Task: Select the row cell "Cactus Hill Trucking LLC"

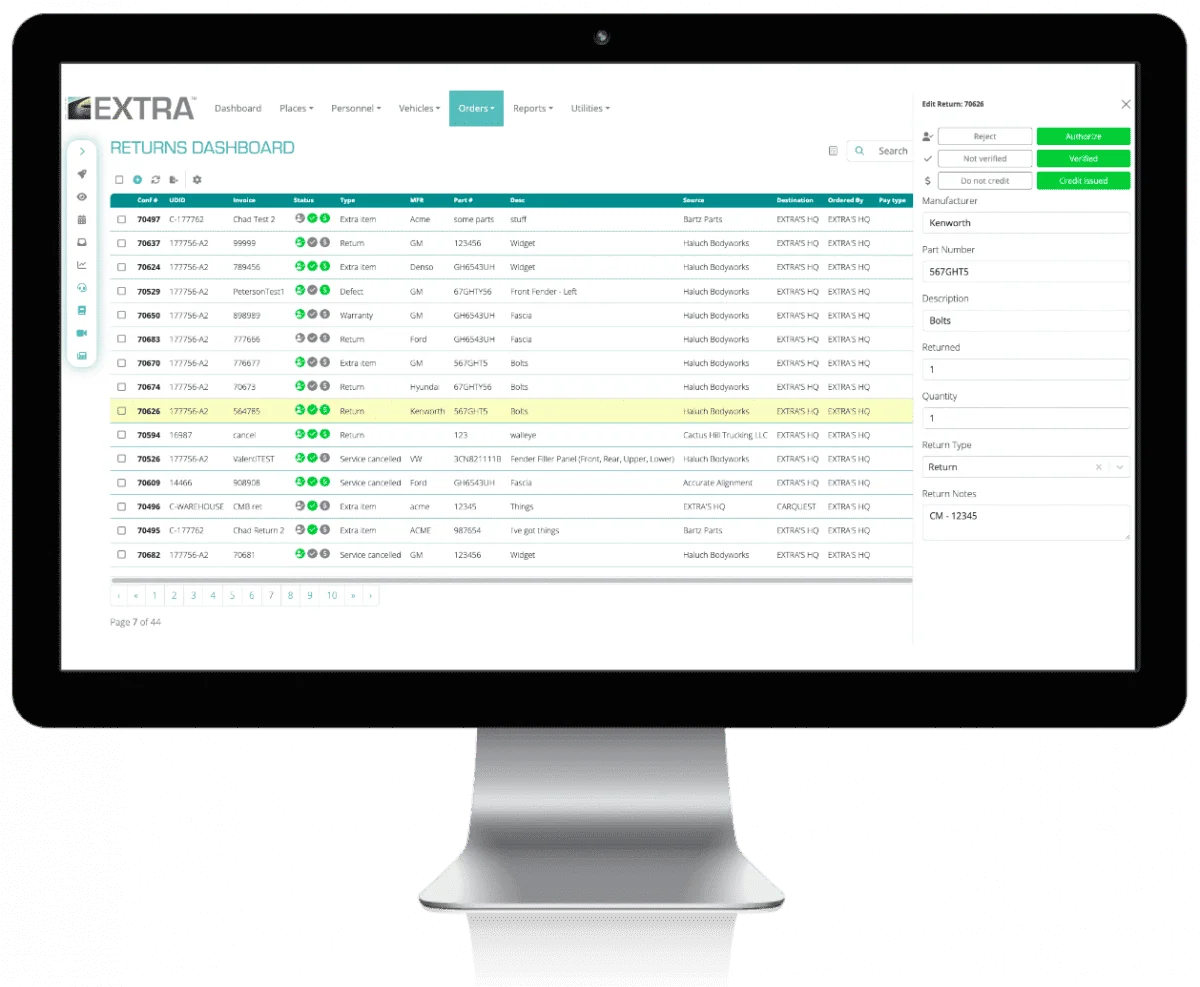Action: click(725, 435)
